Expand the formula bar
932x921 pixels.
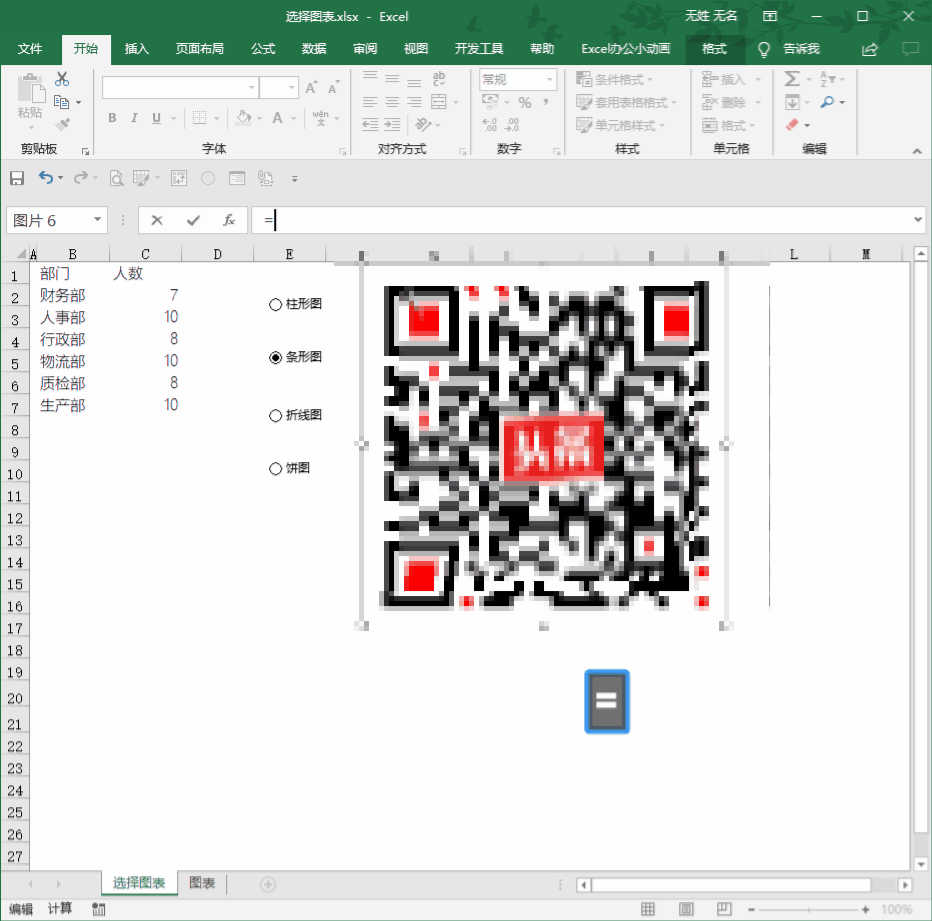coord(918,220)
